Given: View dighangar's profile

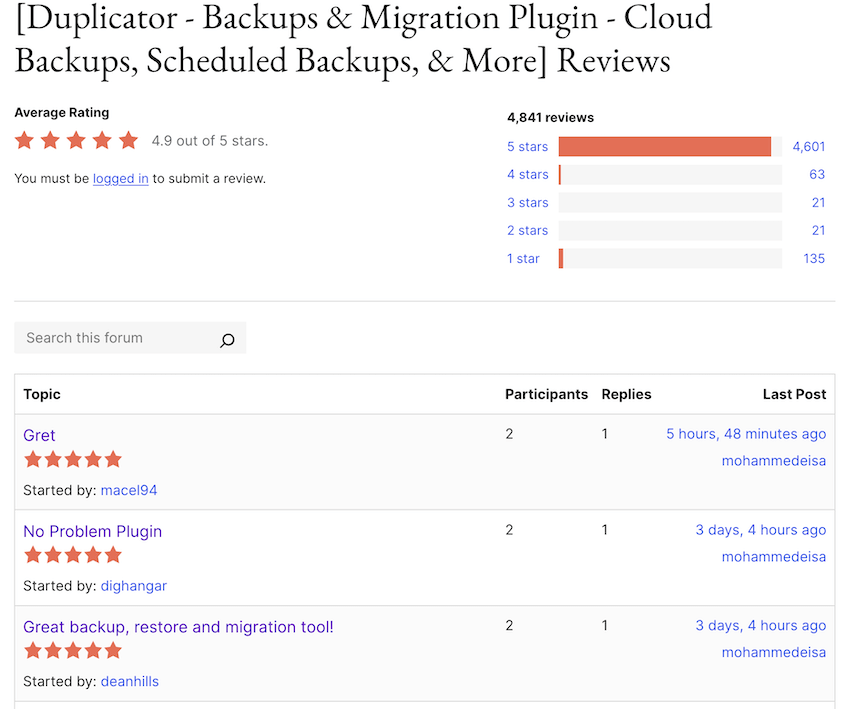Looking at the screenshot, I should point(133,586).
